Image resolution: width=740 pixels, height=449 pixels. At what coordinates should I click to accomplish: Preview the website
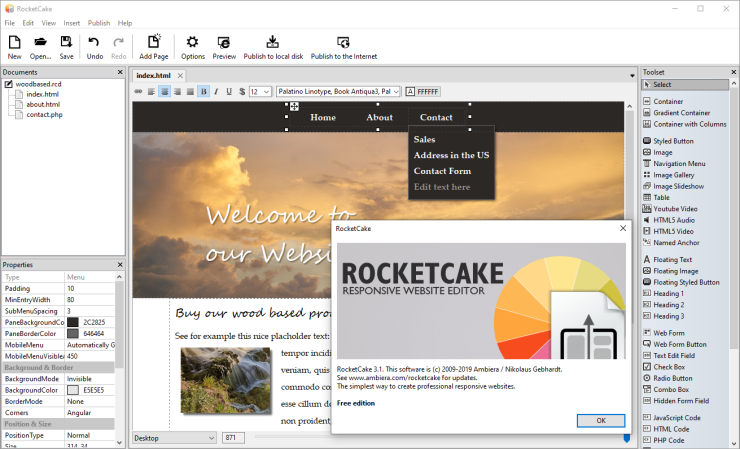pos(224,47)
